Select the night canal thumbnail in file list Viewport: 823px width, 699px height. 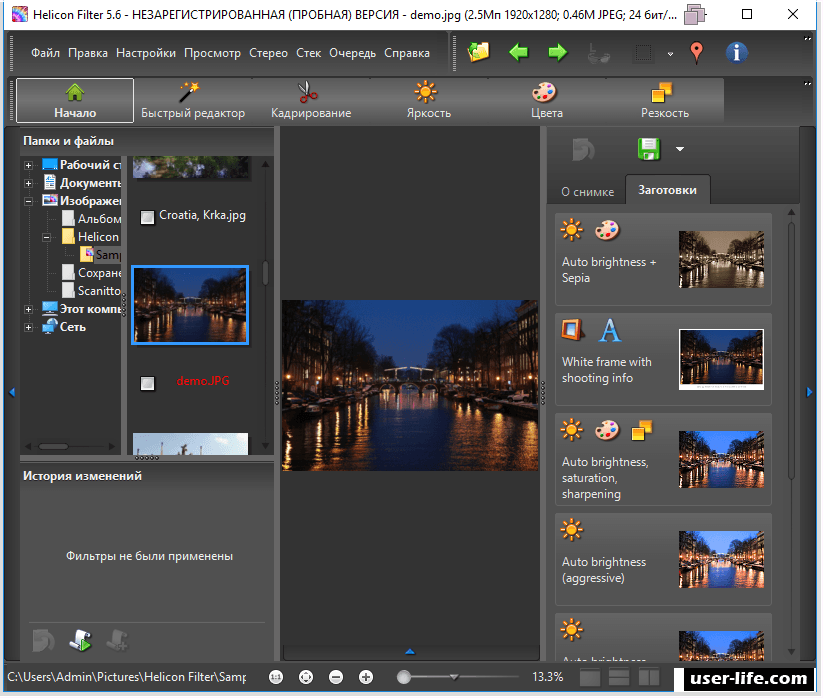[x=190, y=305]
